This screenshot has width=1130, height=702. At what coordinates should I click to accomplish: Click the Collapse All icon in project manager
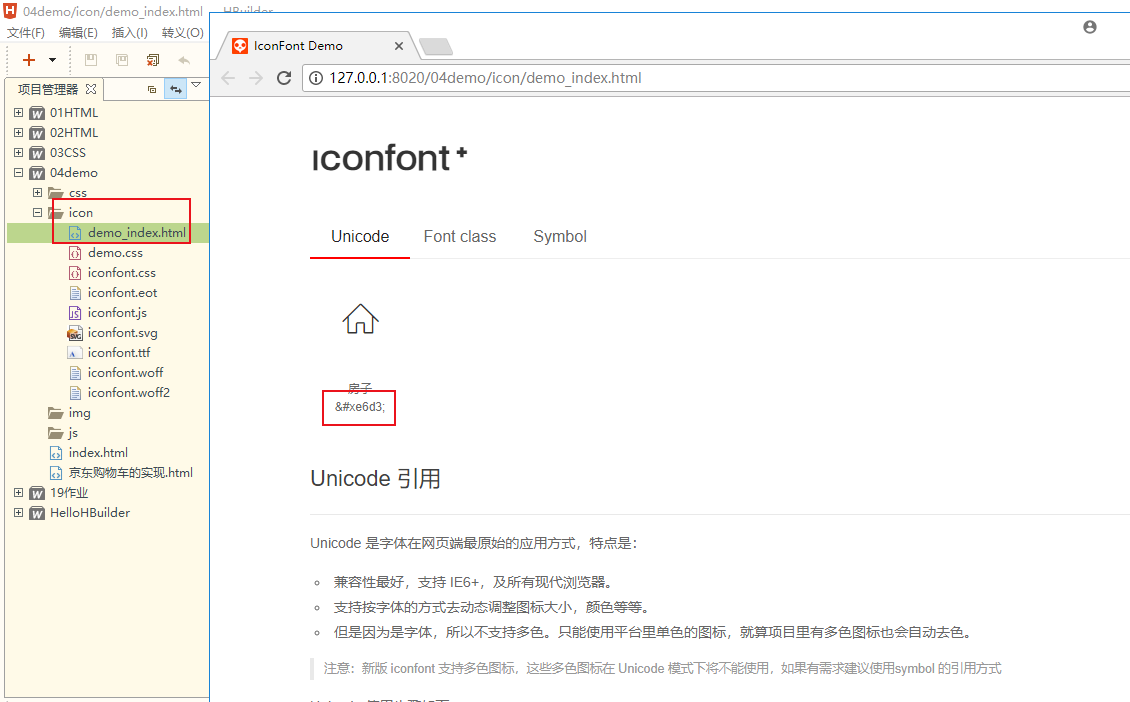[151, 89]
